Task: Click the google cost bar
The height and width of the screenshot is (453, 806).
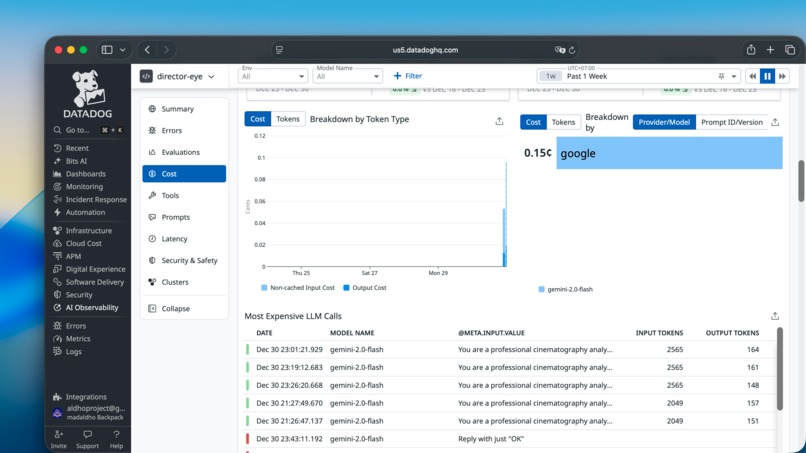Action: pos(669,153)
